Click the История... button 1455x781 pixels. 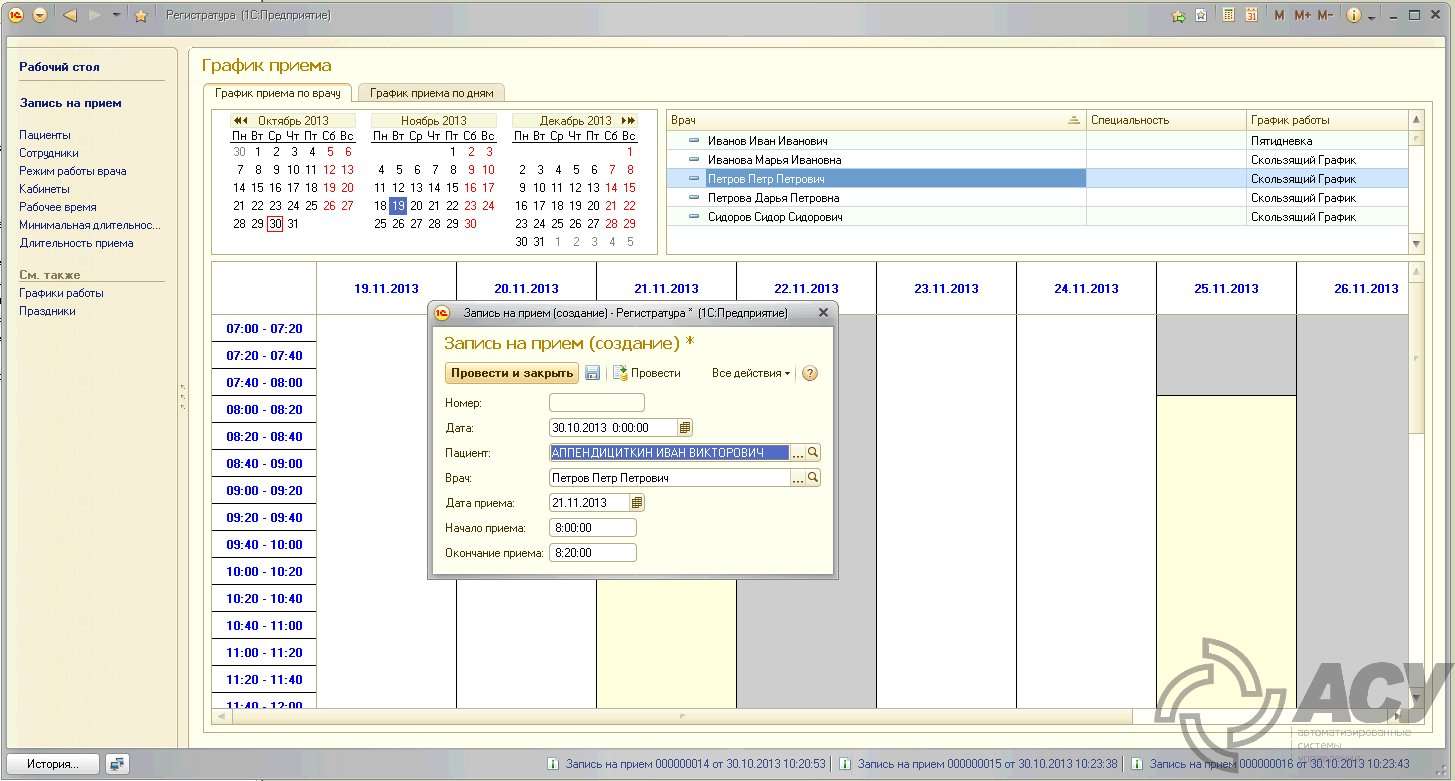(x=53, y=764)
